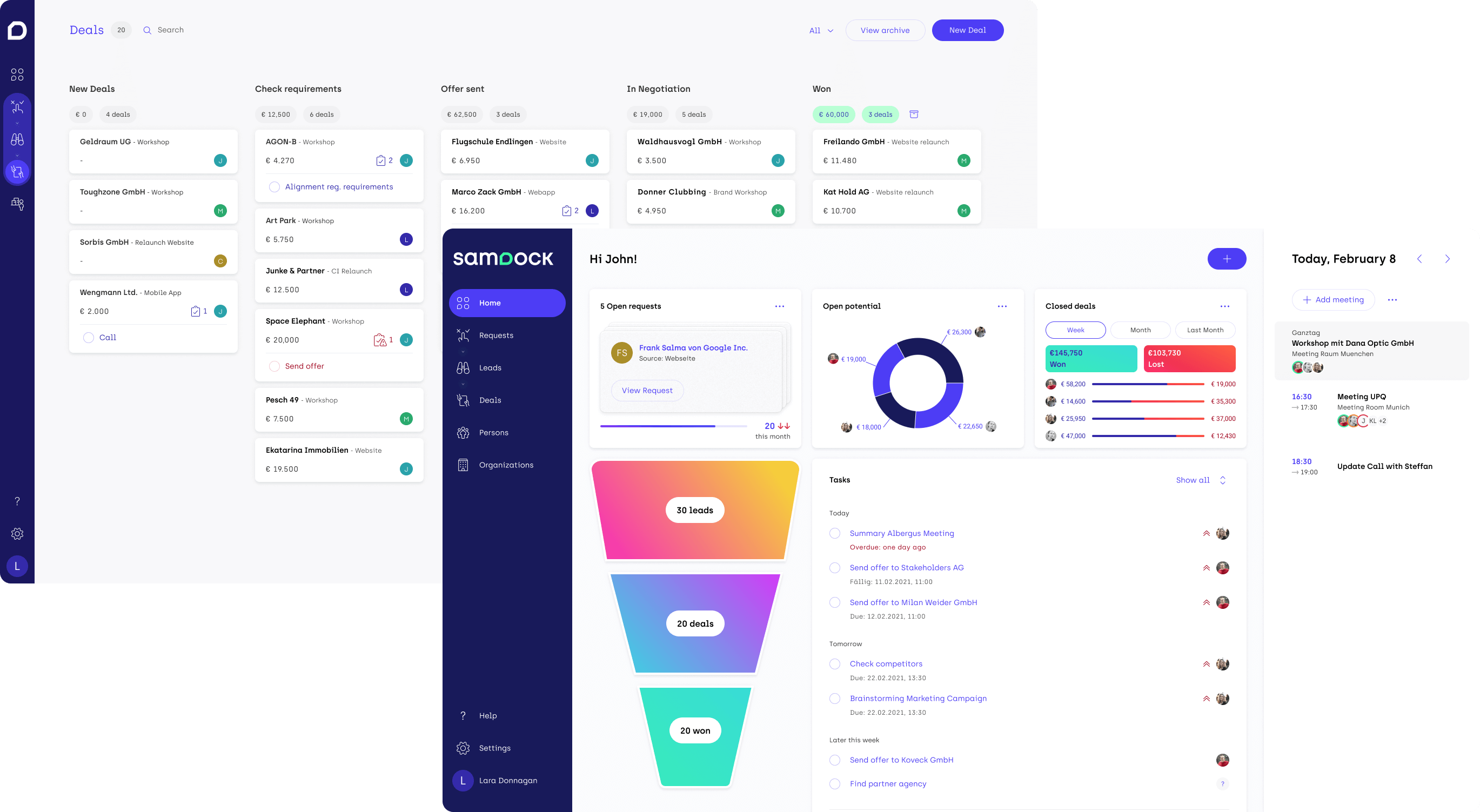The image size is (1480, 812).
Task: Expand the Week closed deals dropdown
Action: pyautogui.click(x=1075, y=330)
